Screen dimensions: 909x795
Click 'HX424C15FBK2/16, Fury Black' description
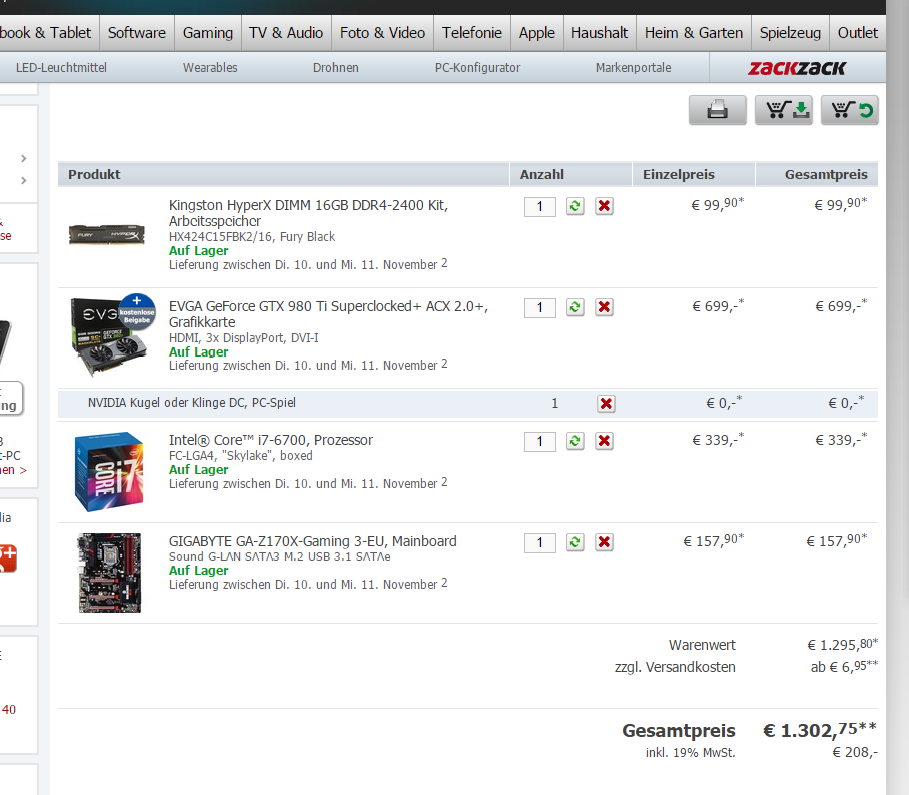(252, 237)
